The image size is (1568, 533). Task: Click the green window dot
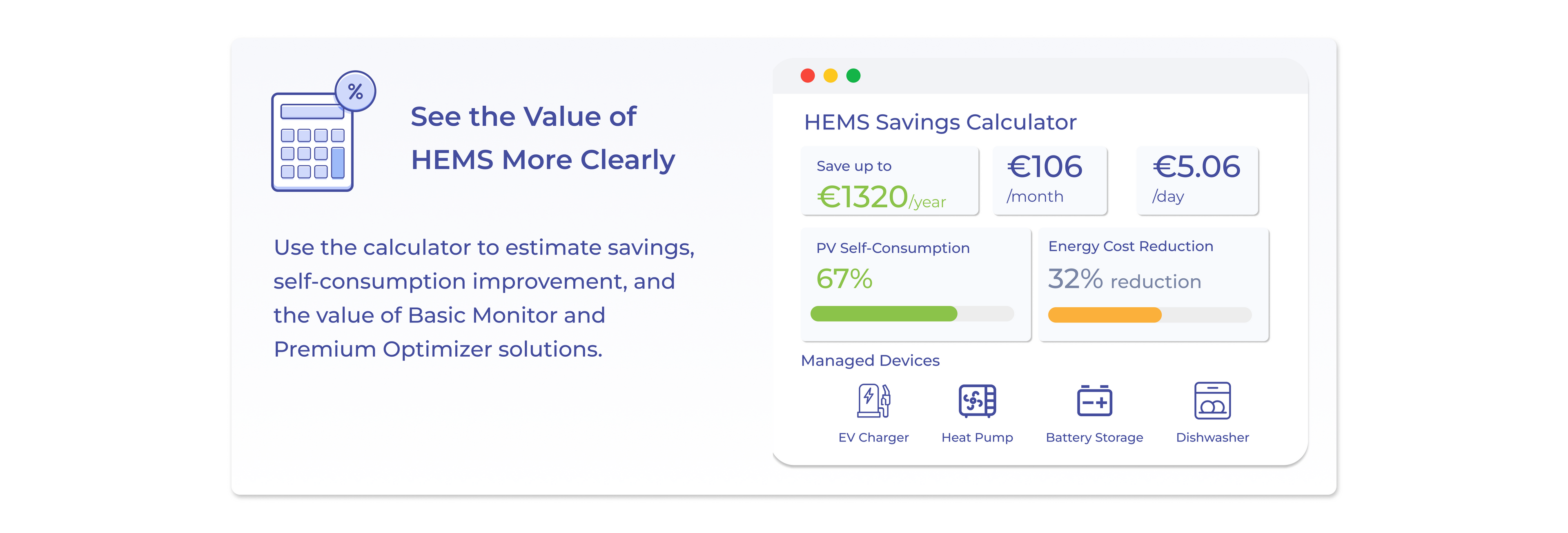[853, 76]
